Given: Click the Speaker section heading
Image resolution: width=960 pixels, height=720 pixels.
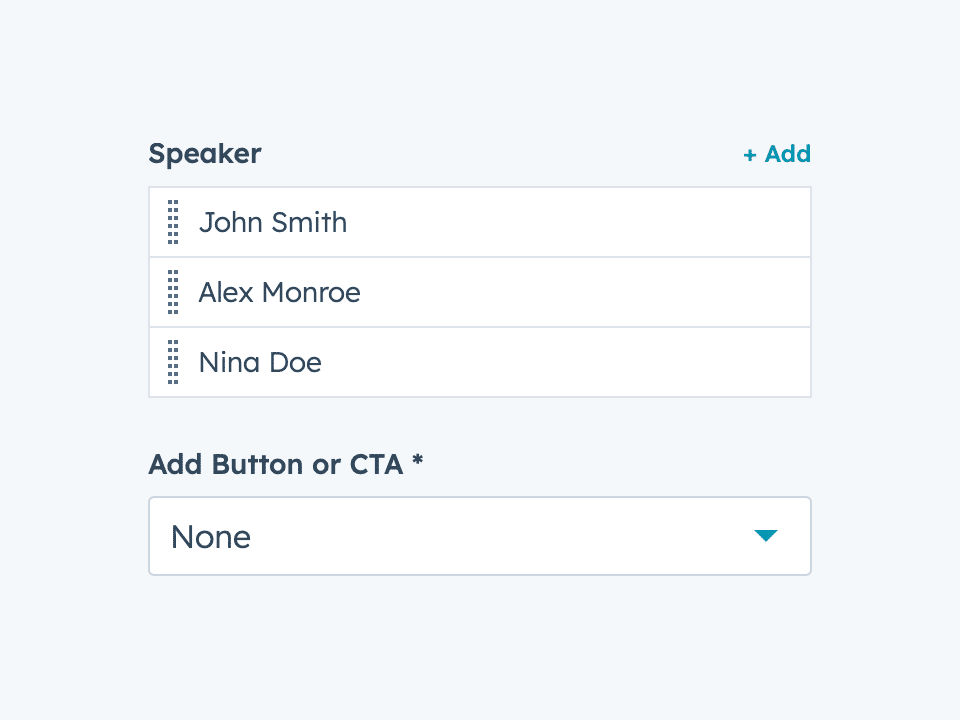Looking at the screenshot, I should click(204, 153).
